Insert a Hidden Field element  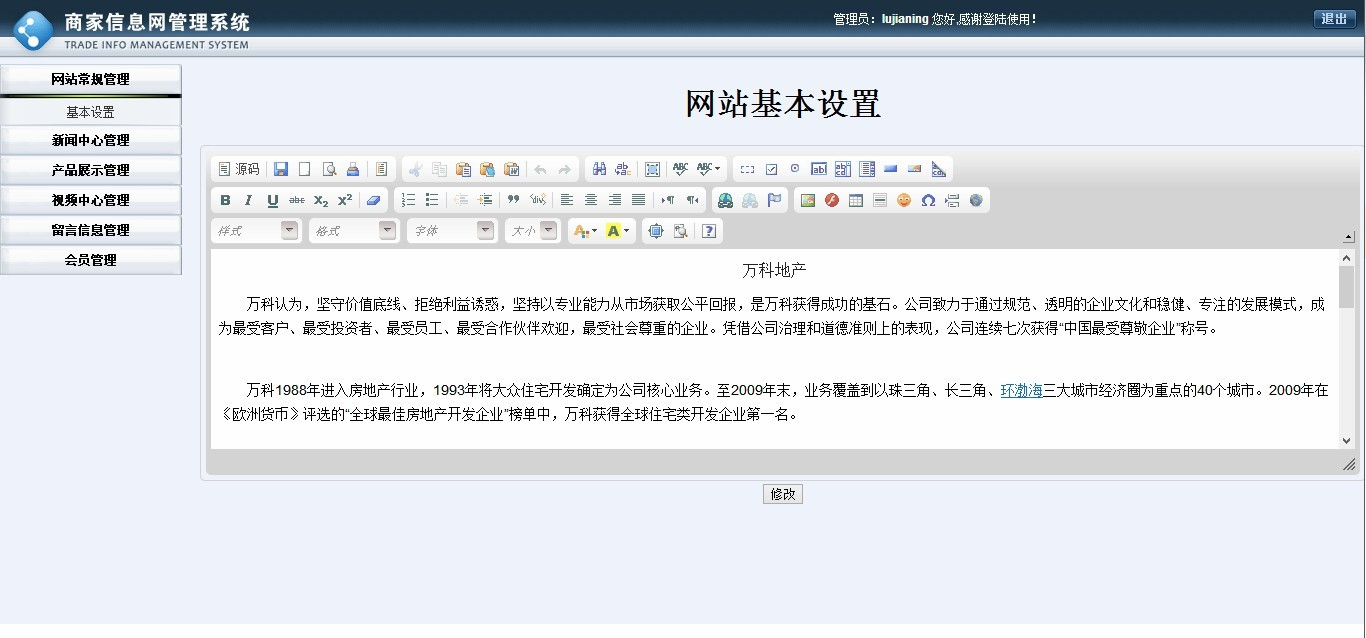(x=939, y=169)
